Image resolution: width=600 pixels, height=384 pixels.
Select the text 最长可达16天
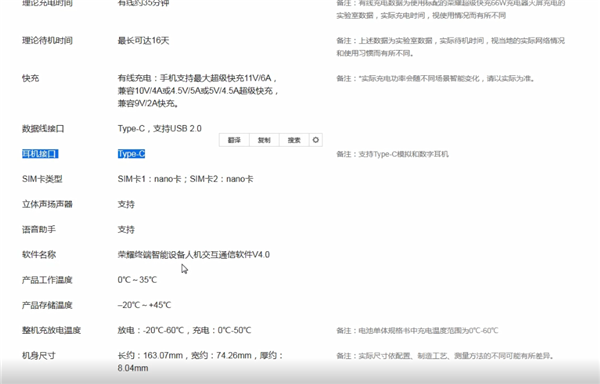tap(143, 41)
